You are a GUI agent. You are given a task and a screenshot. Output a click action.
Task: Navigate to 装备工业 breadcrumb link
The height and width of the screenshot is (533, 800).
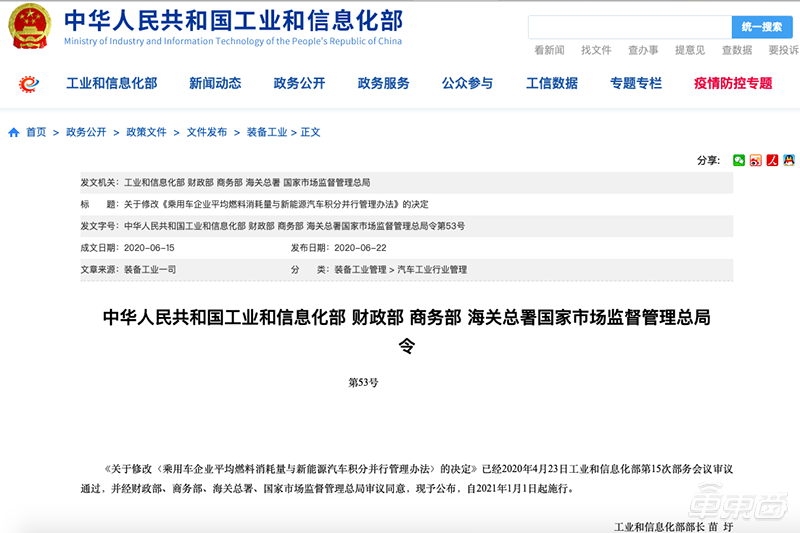[x=267, y=132]
